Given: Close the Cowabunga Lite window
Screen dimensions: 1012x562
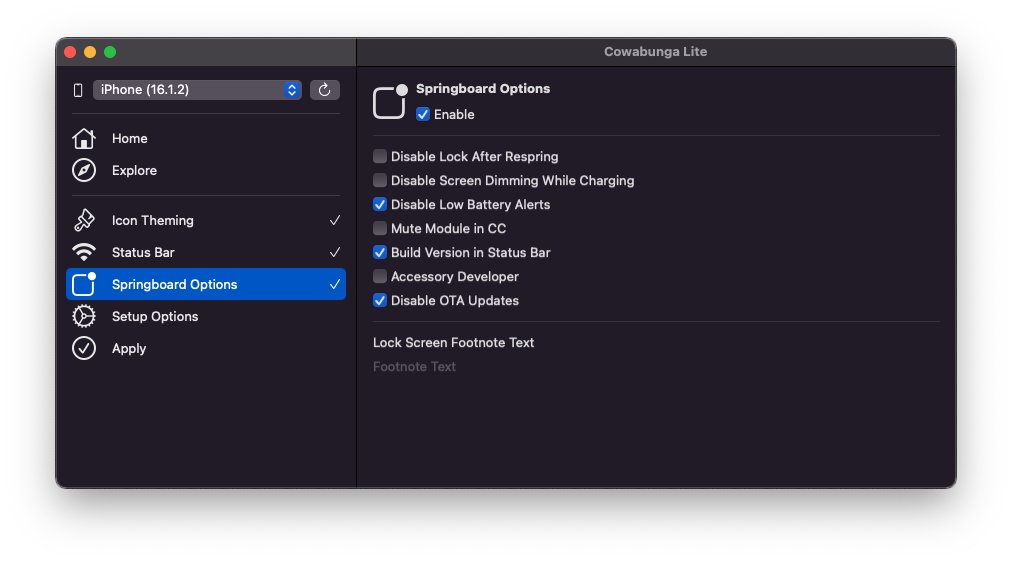Looking at the screenshot, I should click(x=70, y=52).
